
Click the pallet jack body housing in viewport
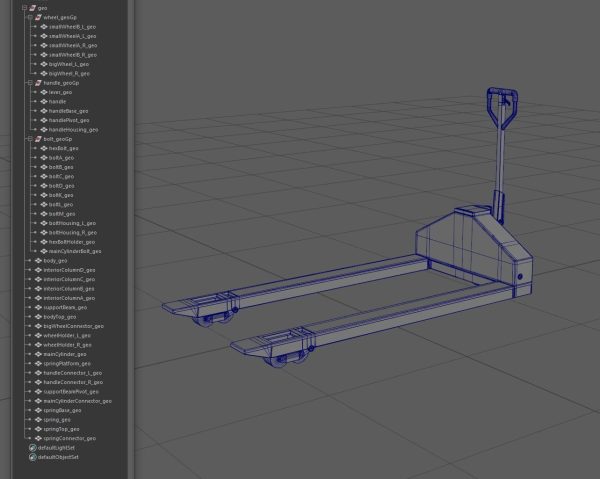pos(474,249)
